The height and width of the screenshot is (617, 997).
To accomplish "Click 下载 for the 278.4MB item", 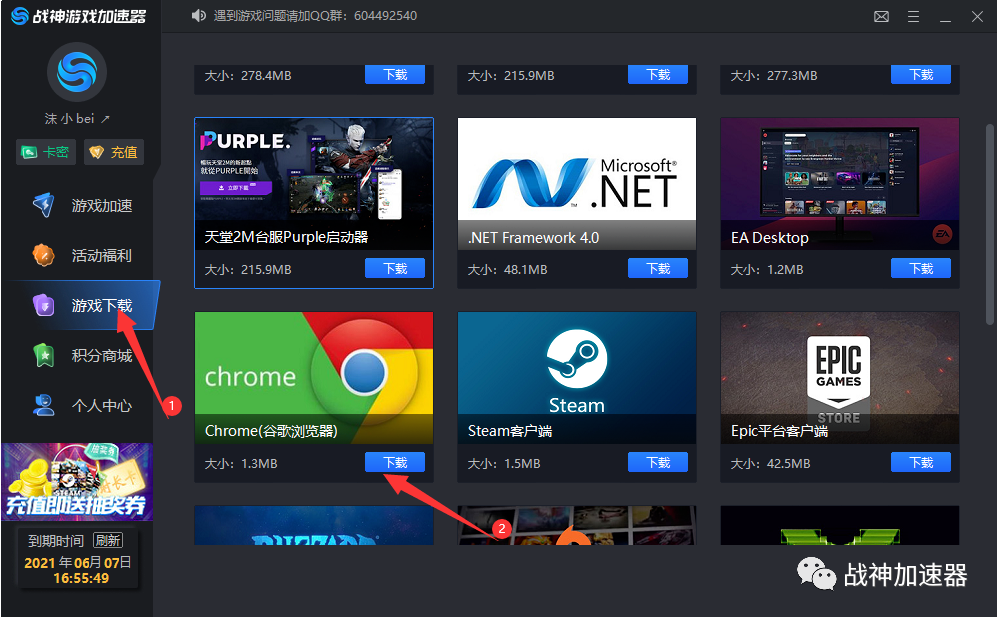I will coord(395,74).
